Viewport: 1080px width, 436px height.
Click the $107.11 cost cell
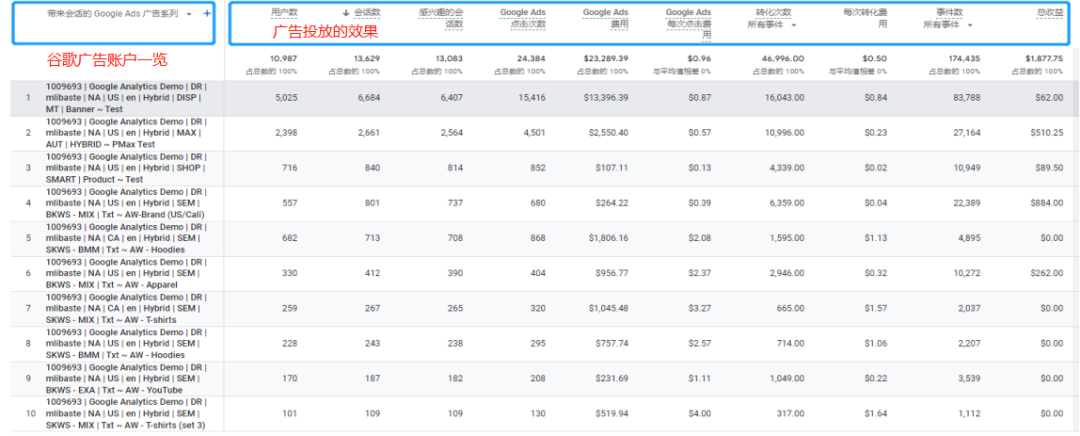(x=612, y=168)
